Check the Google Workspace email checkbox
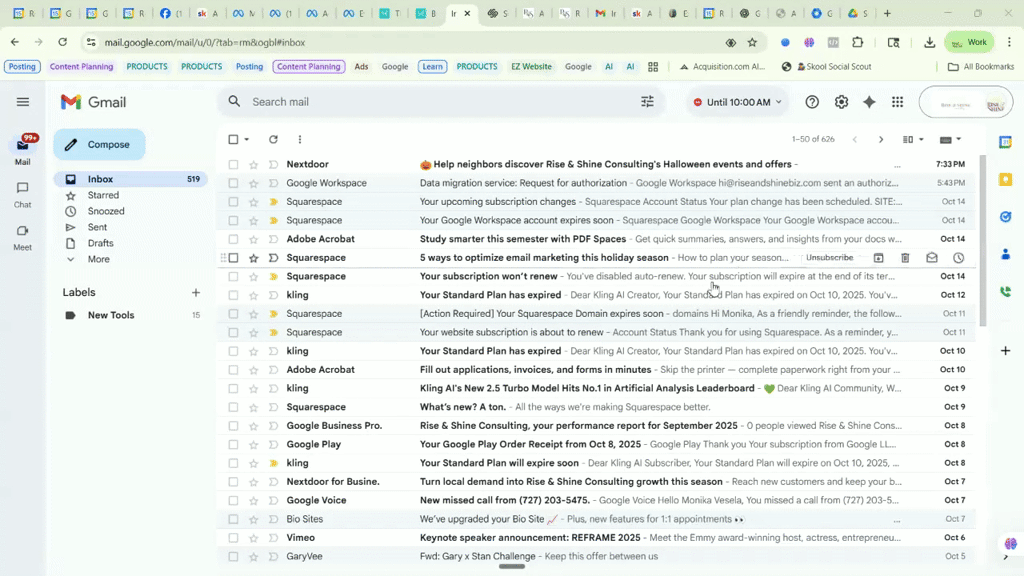The width and height of the screenshot is (1024, 576). (234, 182)
